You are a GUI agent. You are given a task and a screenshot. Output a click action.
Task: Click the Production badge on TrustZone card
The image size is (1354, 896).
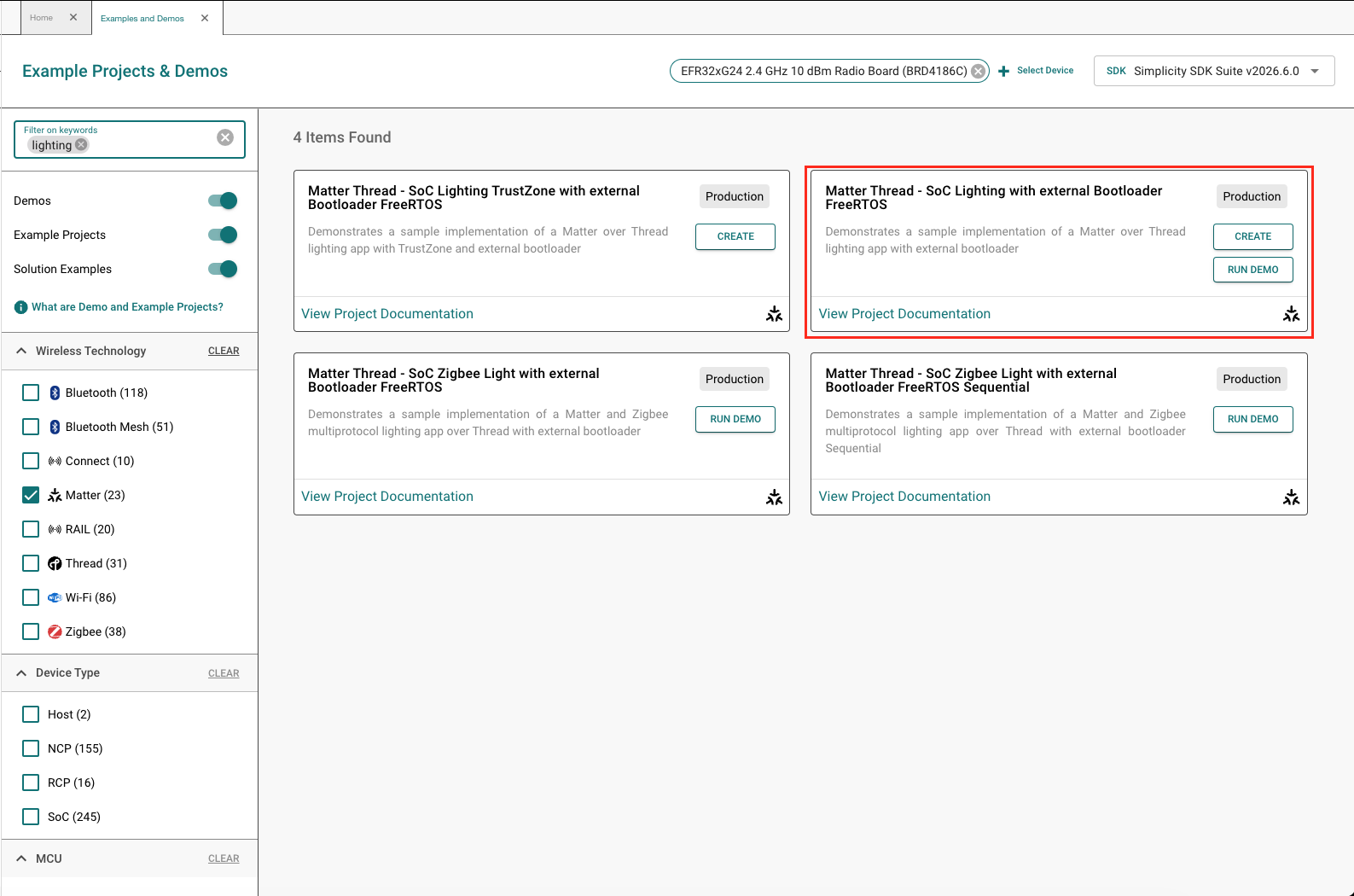coord(735,196)
